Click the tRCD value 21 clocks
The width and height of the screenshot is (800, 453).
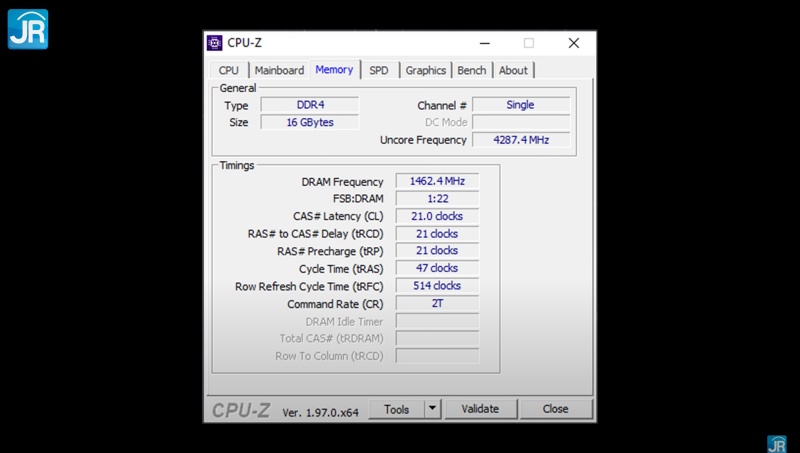tap(437, 234)
